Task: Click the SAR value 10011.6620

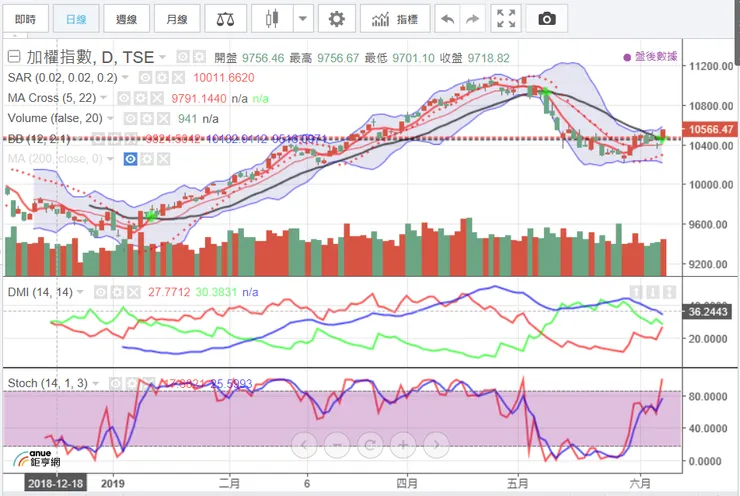Action: [224, 78]
